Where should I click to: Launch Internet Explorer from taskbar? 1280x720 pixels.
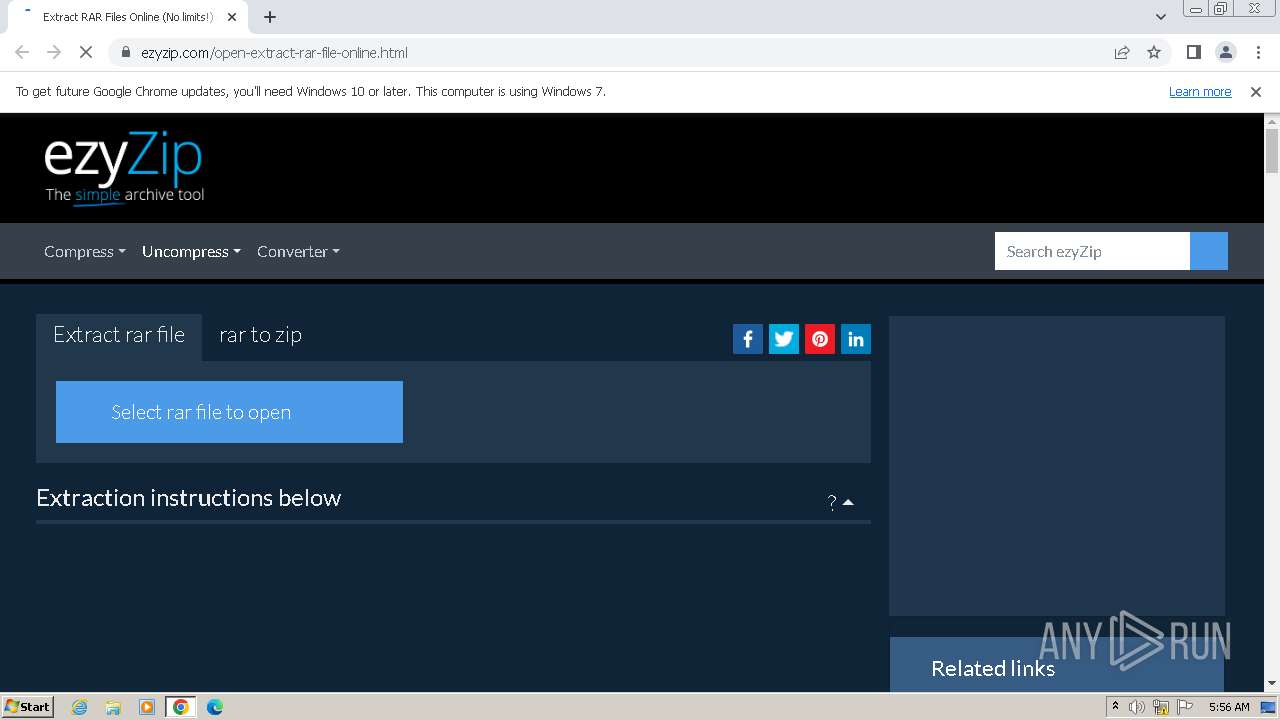click(x=80, y=707)
